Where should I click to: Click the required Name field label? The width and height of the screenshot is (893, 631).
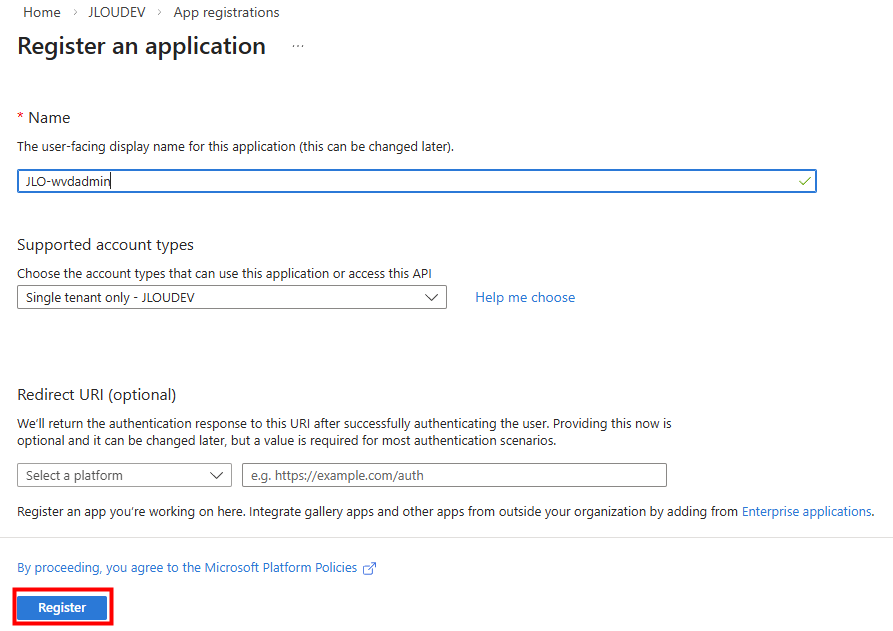click(x=48, y=118)
